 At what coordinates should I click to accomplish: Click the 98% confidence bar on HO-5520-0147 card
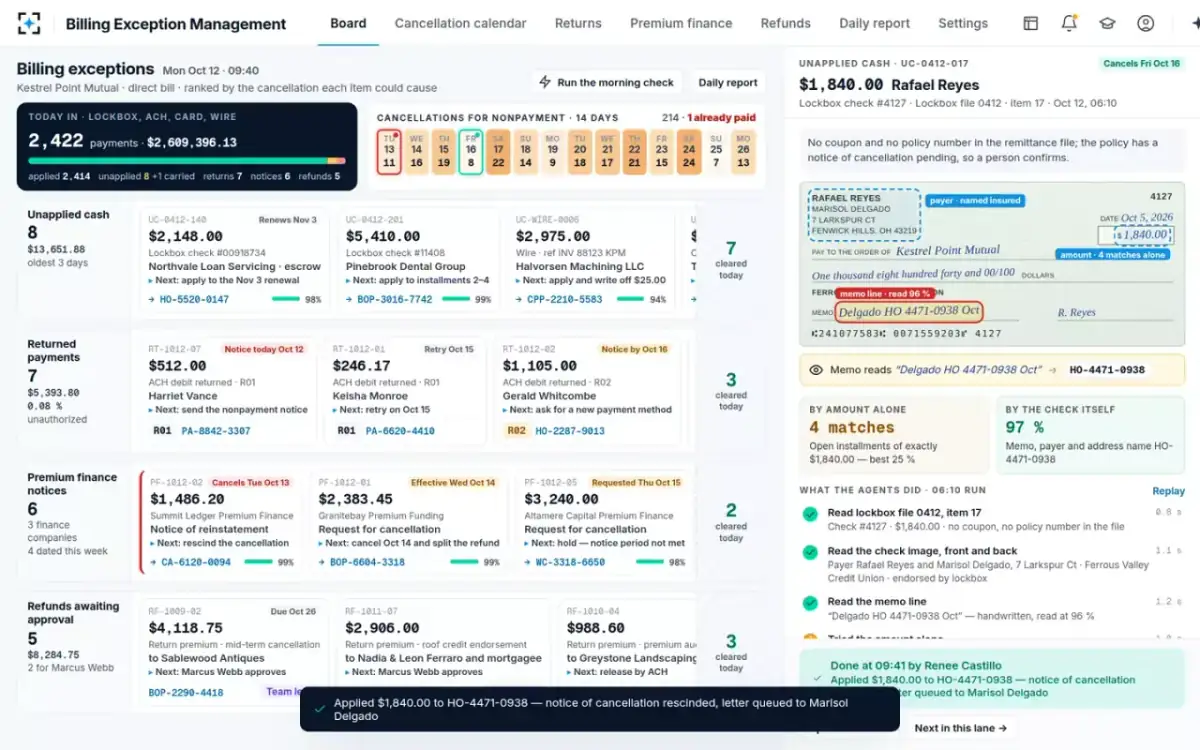pos(285,299)
